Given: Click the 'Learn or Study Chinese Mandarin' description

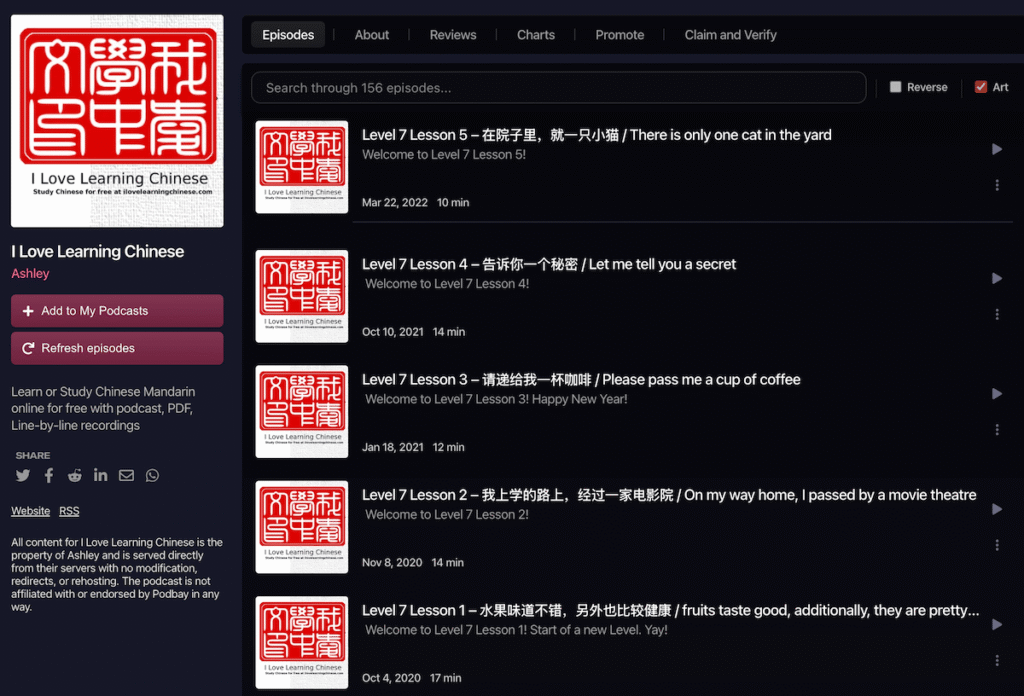Looking at the screenshot, I should (103, 408).
